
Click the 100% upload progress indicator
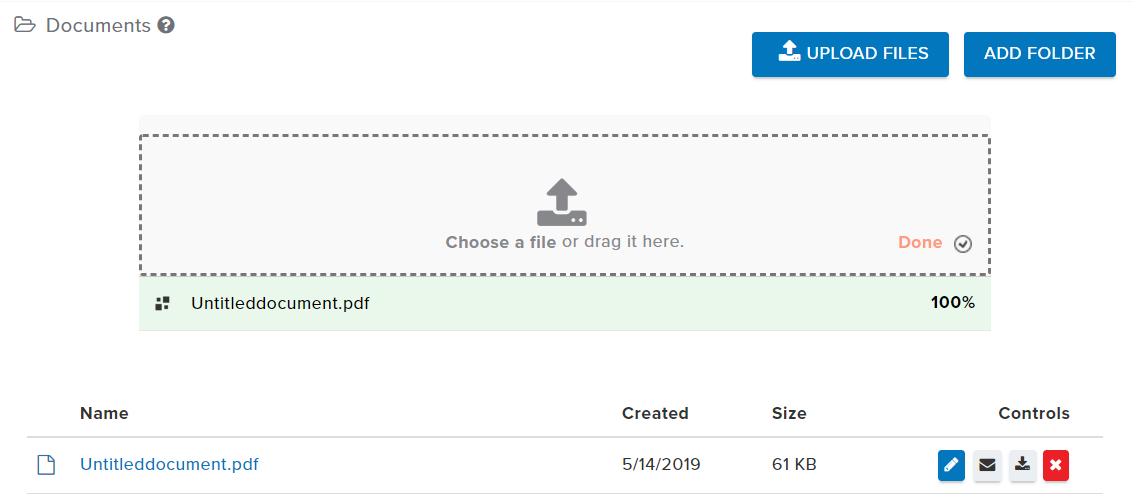coord(952,303)
